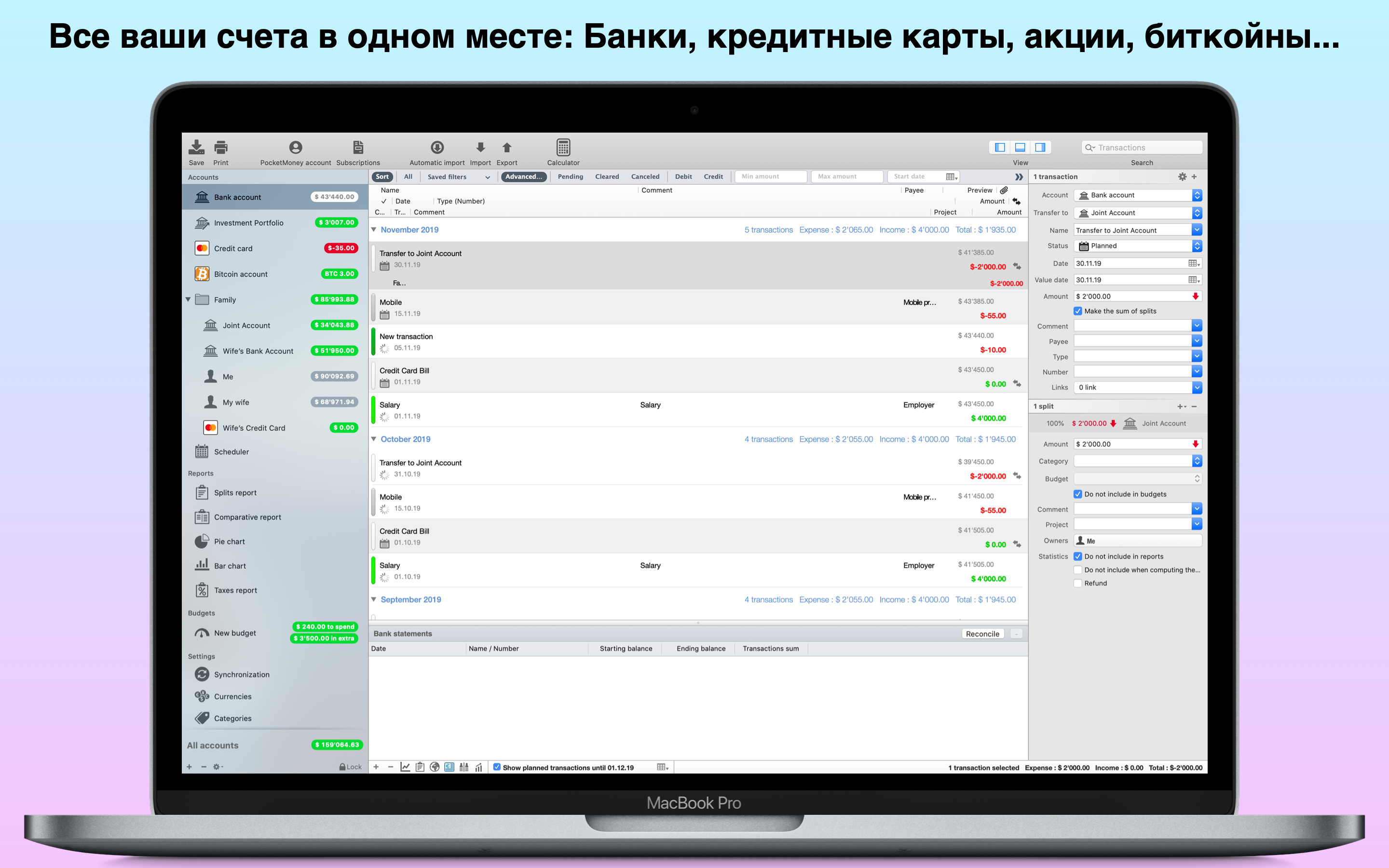Image resolution: width=1389 pixels, height=868 pixels.
Task: Toggle the right panel view icon
Action: point(1040,148)
